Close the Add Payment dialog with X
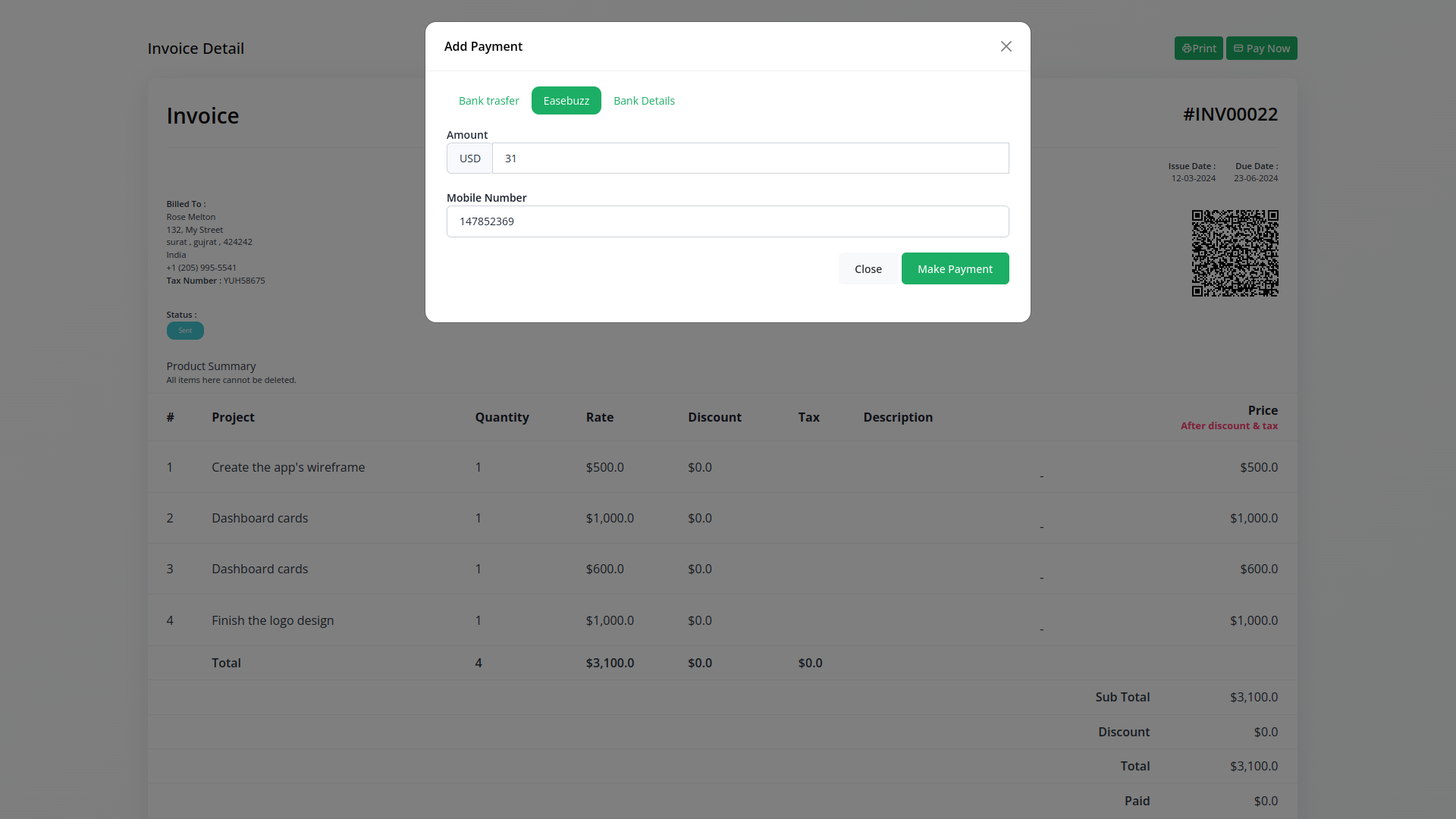 tap(1006, 46)
